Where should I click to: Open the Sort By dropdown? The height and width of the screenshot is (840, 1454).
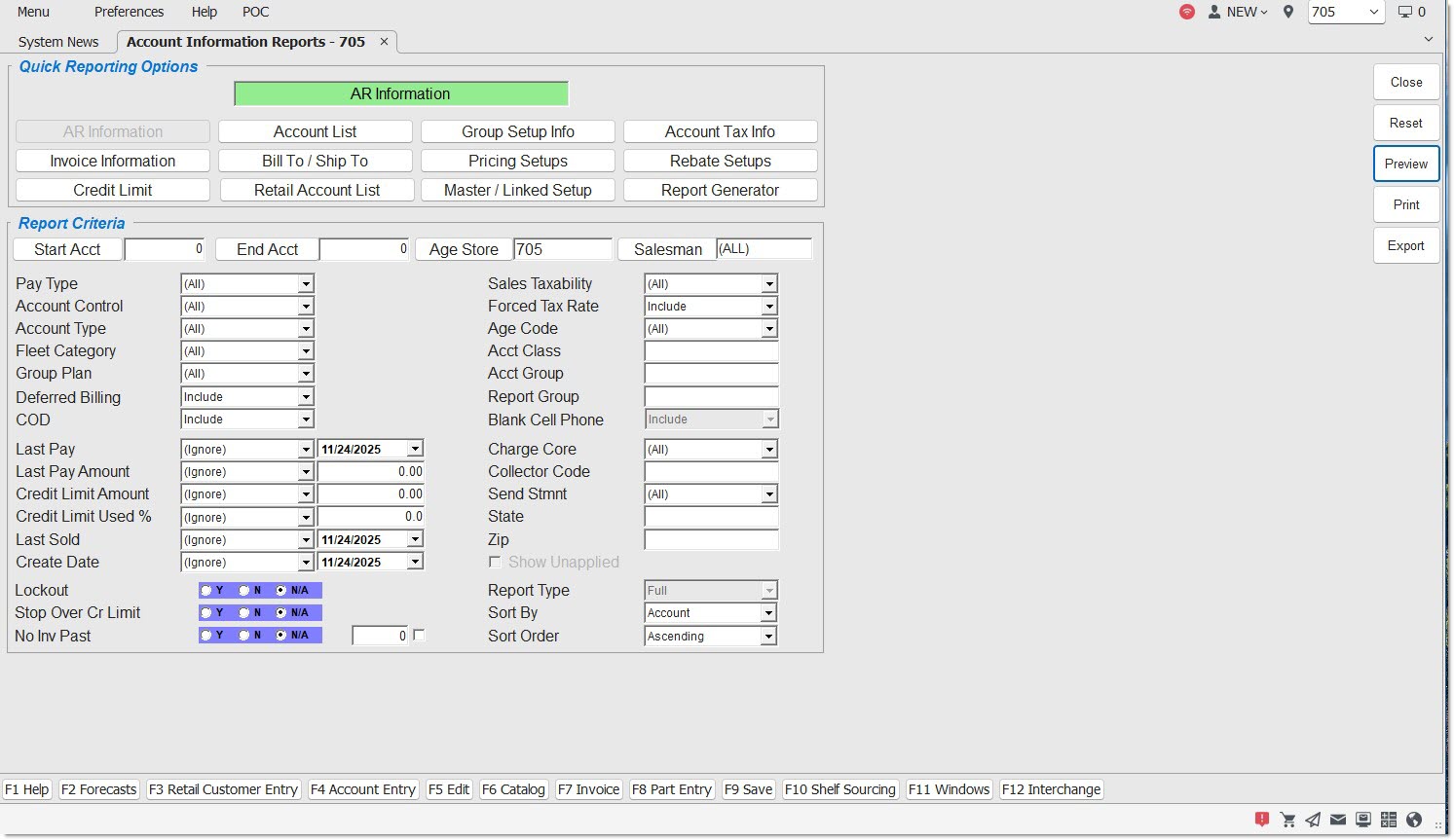[768, 613]
